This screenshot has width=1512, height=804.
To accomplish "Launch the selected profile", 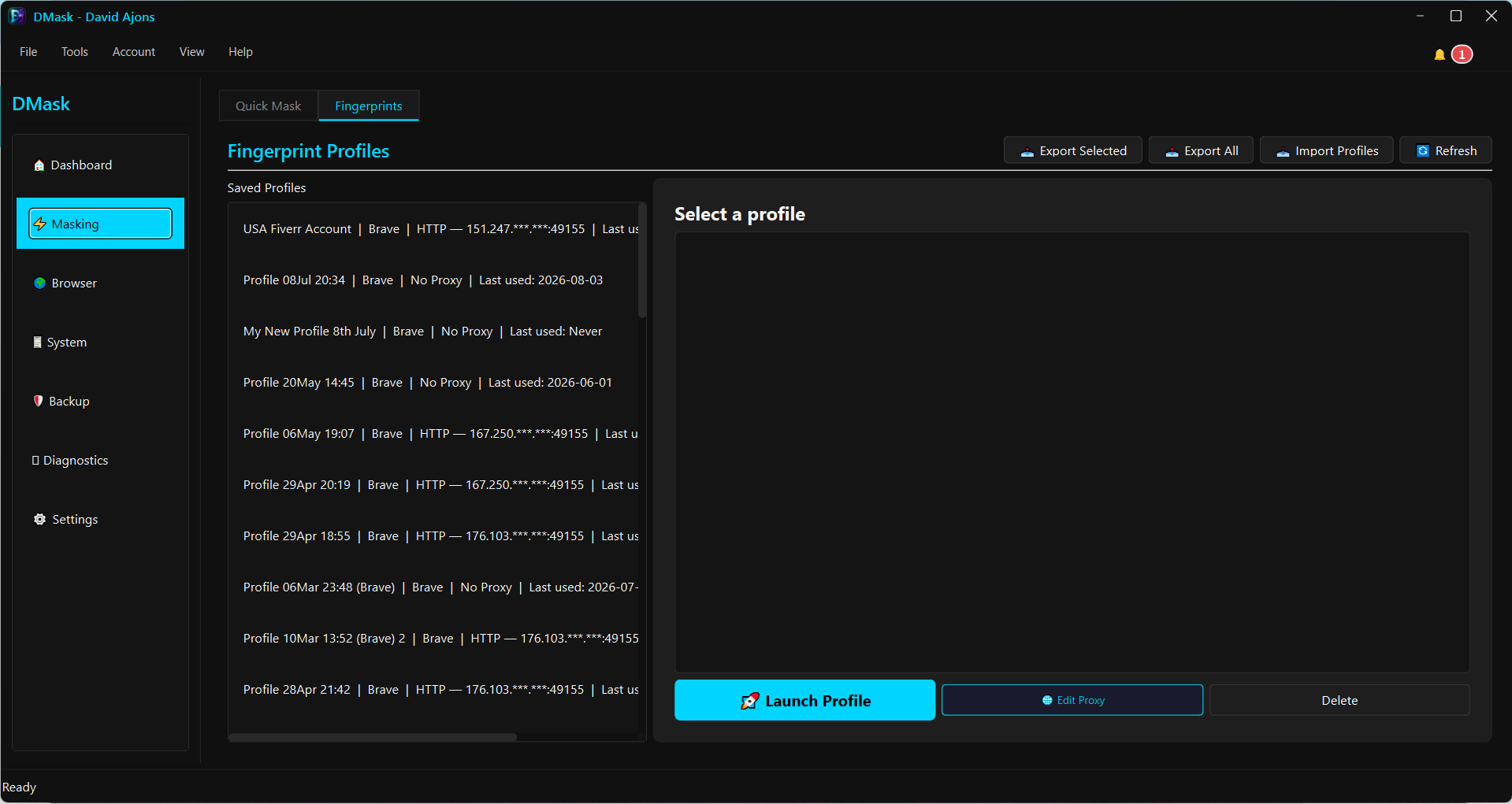I will [x=804, y=700].
